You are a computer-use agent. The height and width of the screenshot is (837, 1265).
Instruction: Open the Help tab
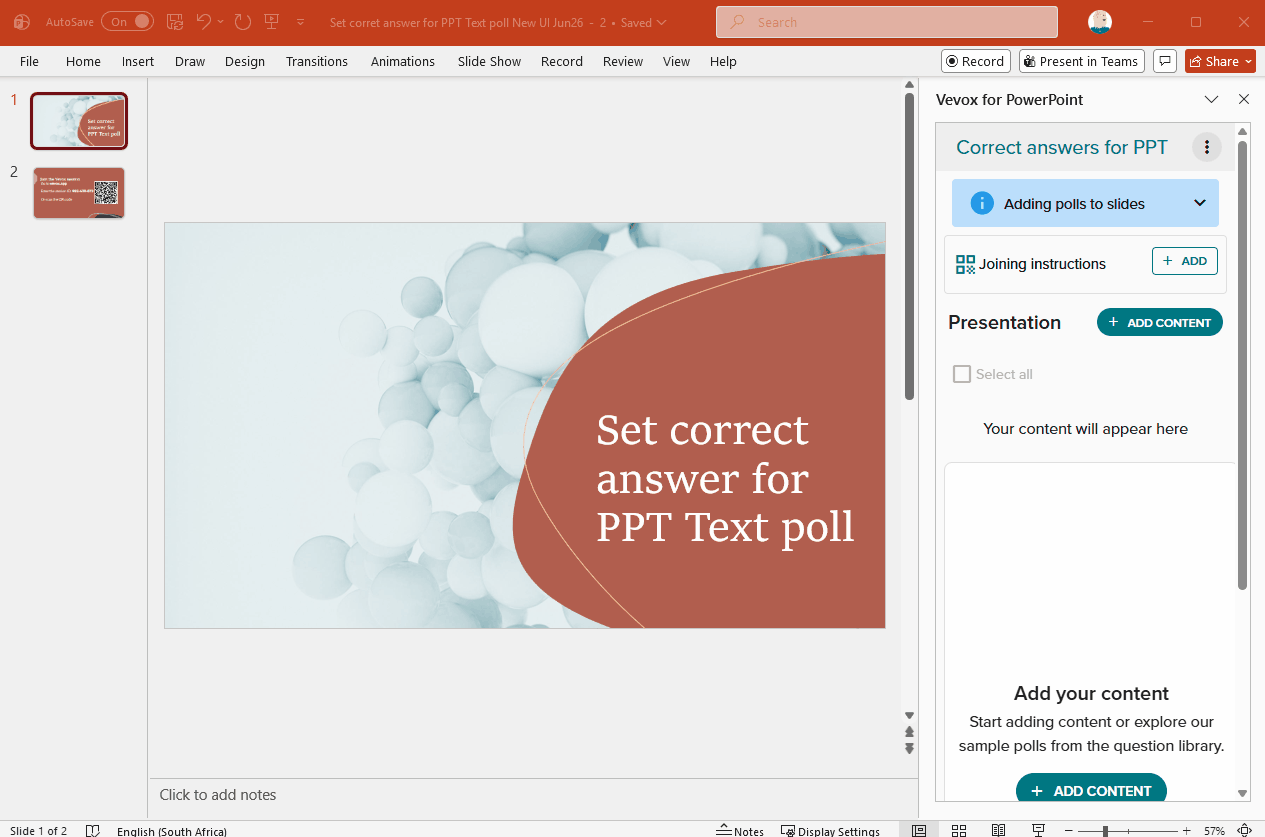click(x=723, y=61)
